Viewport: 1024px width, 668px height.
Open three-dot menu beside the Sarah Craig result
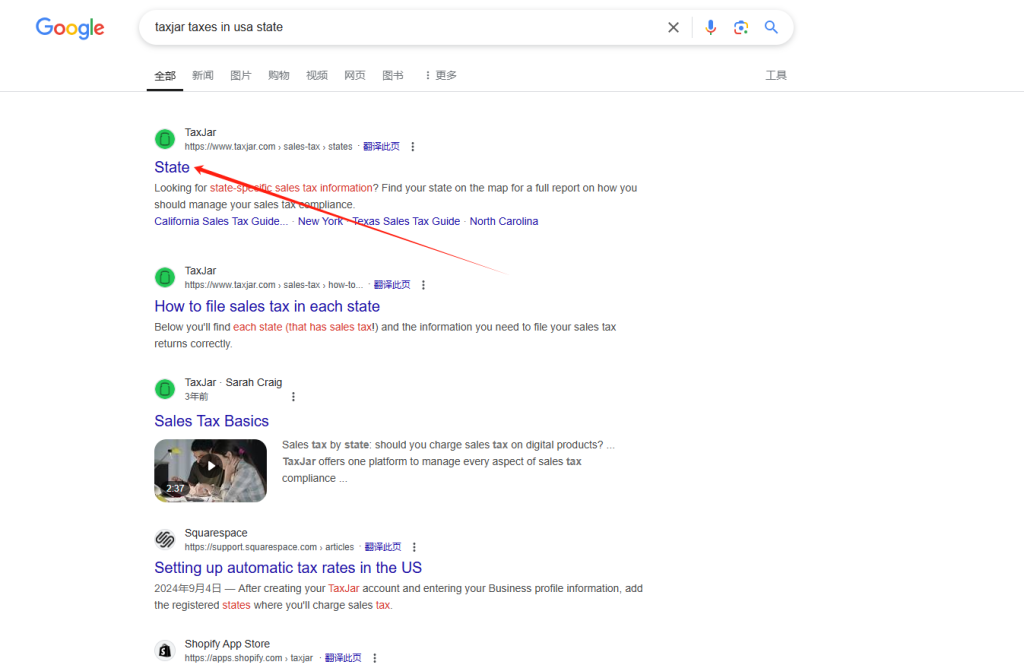coord(293,397)
